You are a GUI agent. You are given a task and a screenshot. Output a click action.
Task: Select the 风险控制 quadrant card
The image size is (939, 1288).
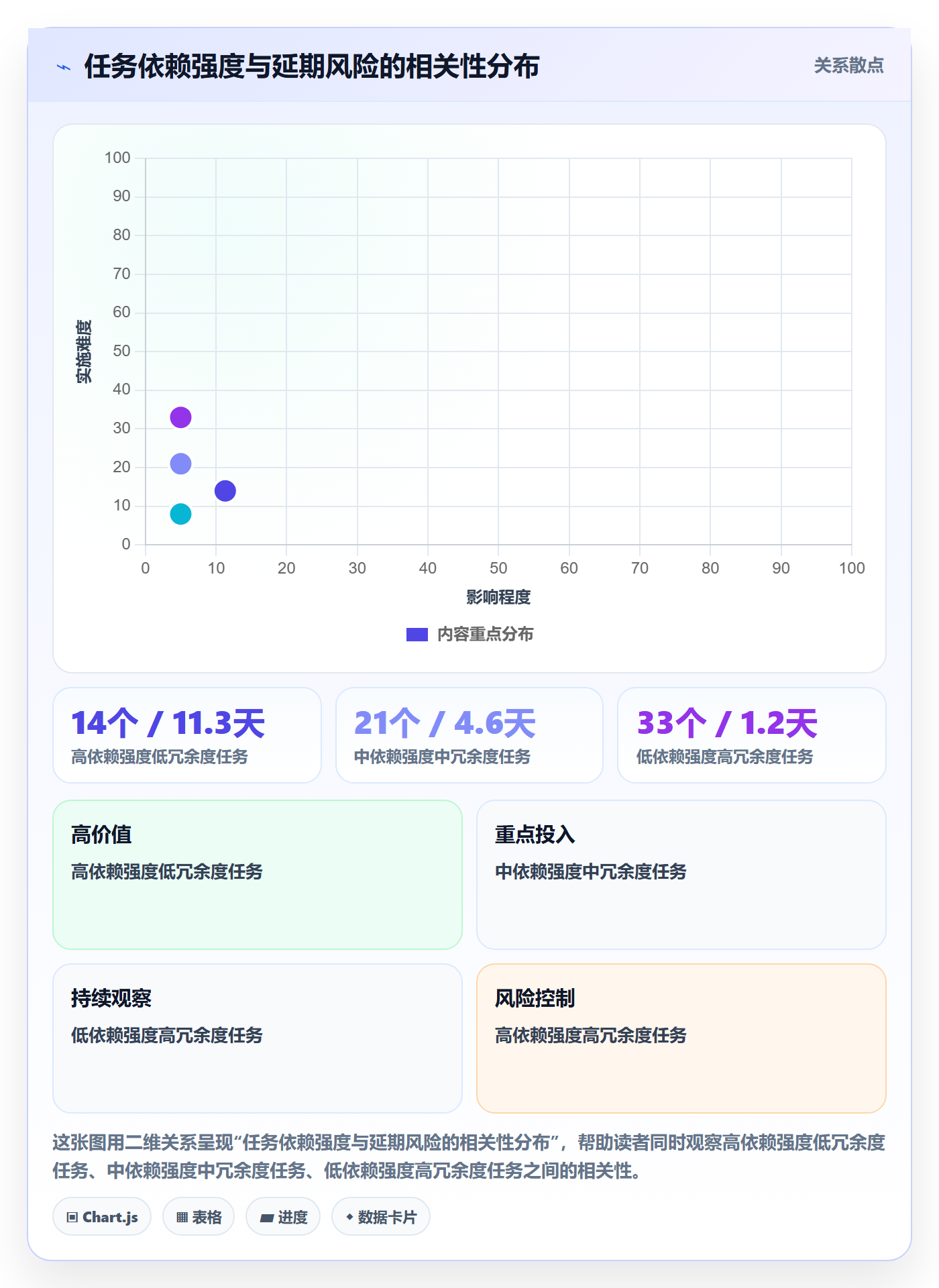(681, 1038)
